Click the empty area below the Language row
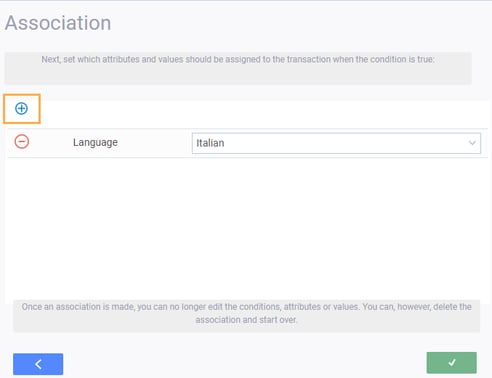 coord(247,228)
